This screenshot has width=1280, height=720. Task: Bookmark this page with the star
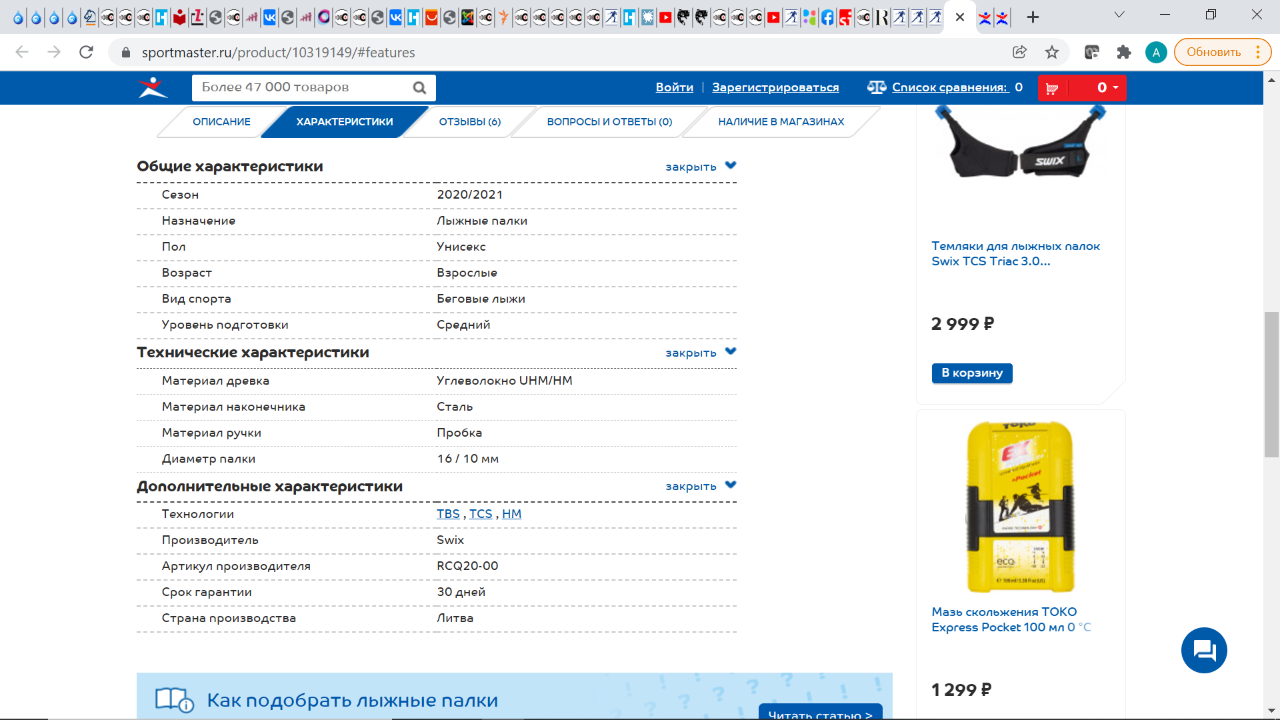pos(1052,52)
